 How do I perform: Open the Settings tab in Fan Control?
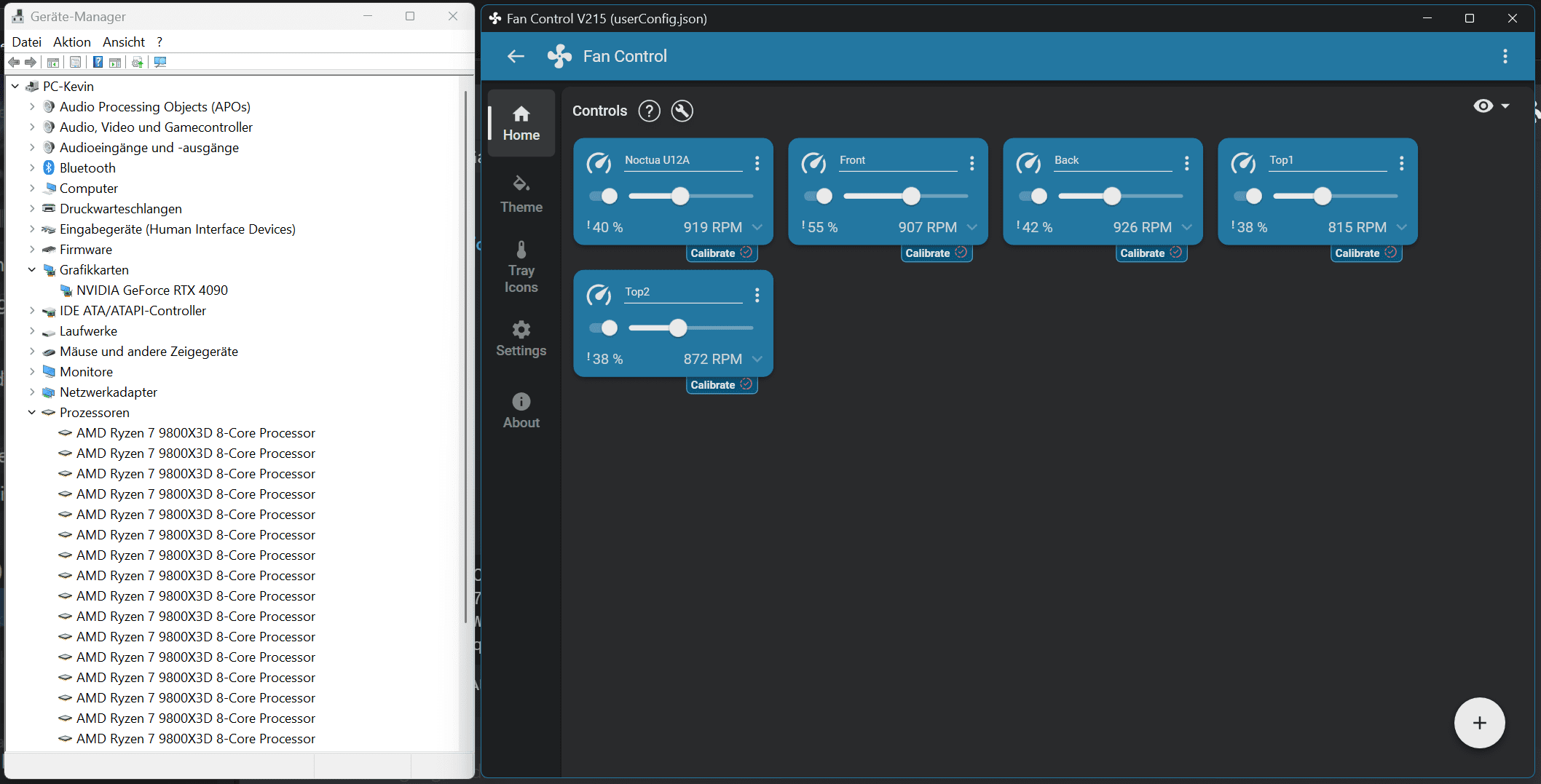click(x=521, y=338)
